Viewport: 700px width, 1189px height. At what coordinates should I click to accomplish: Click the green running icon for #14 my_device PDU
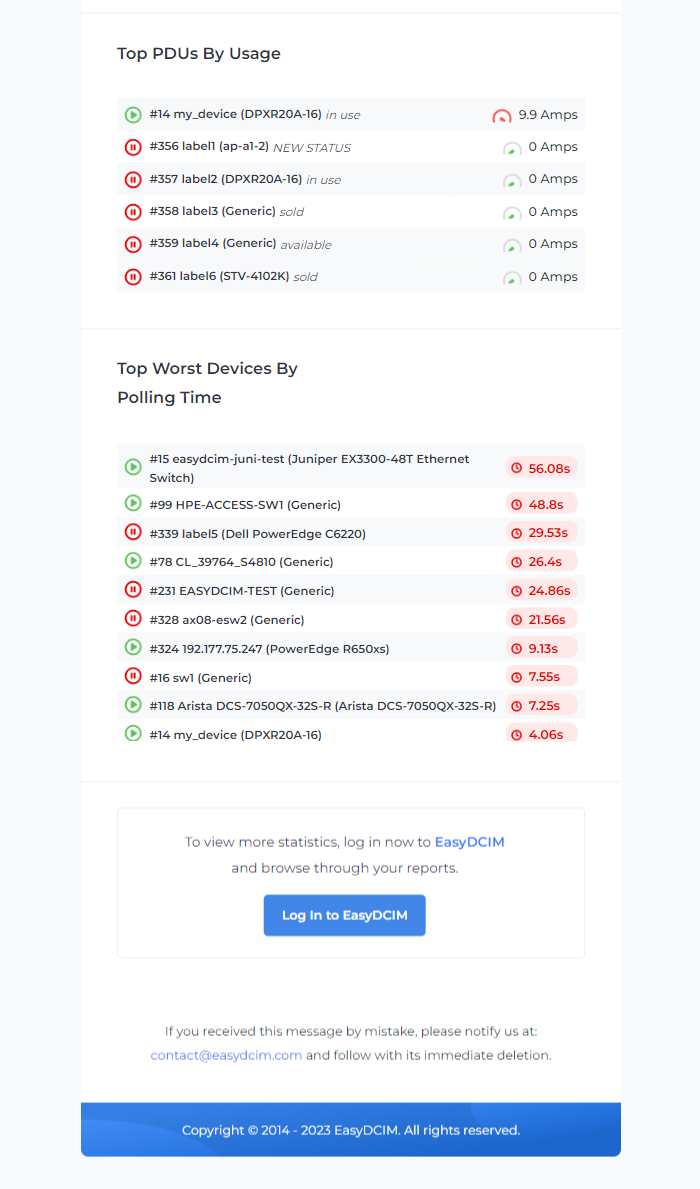(133, 115)
